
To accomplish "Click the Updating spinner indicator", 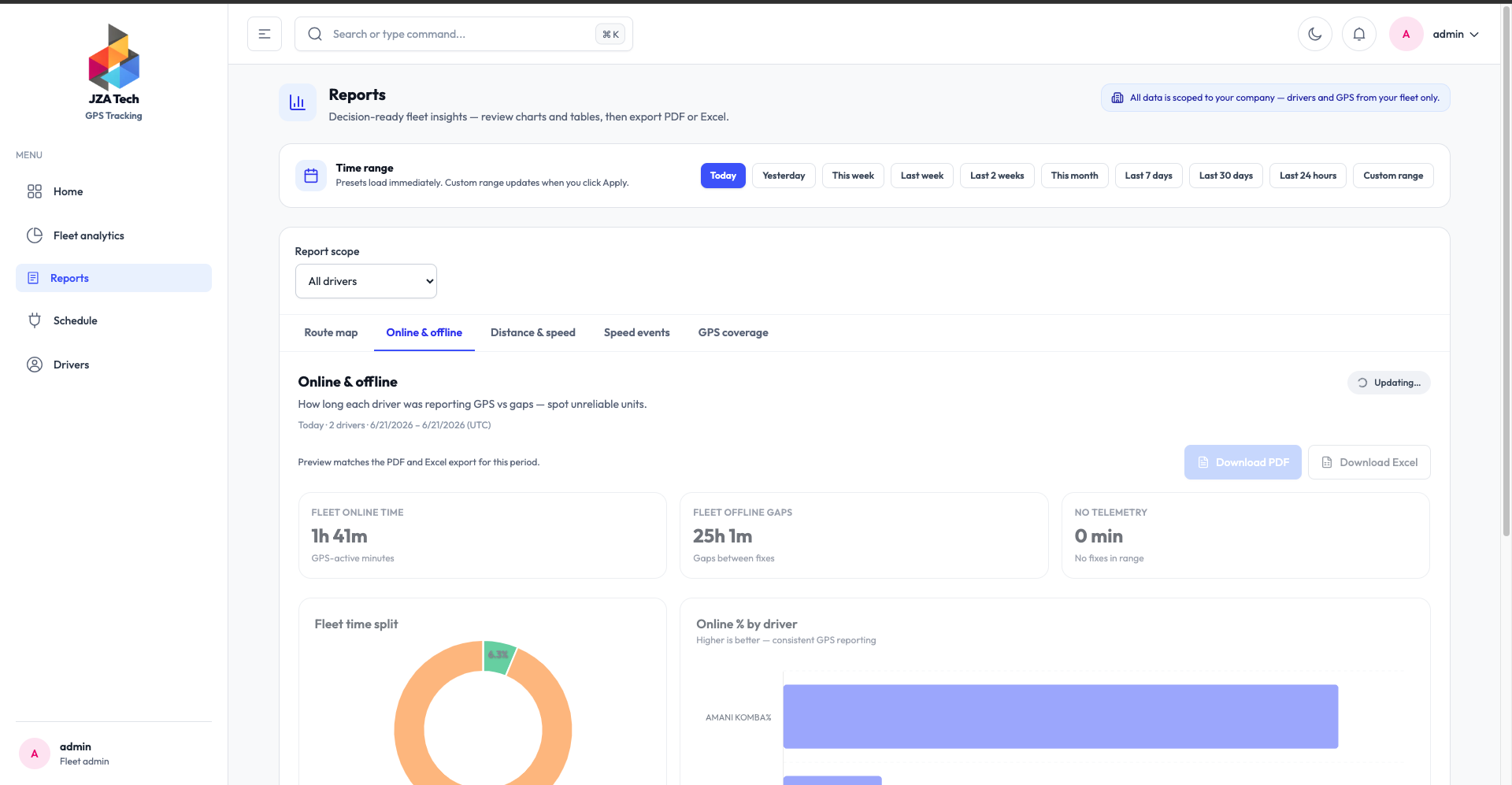I will 1389,383.
